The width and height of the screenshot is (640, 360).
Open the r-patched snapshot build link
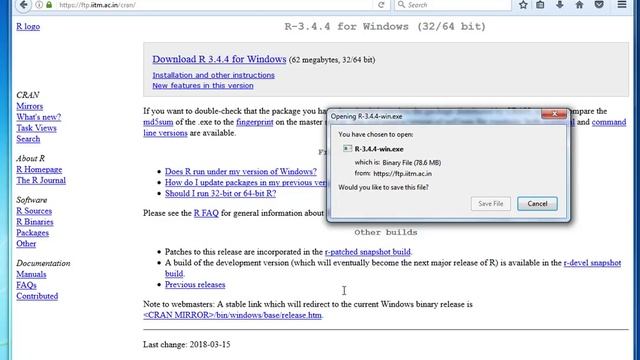[368, 252]
